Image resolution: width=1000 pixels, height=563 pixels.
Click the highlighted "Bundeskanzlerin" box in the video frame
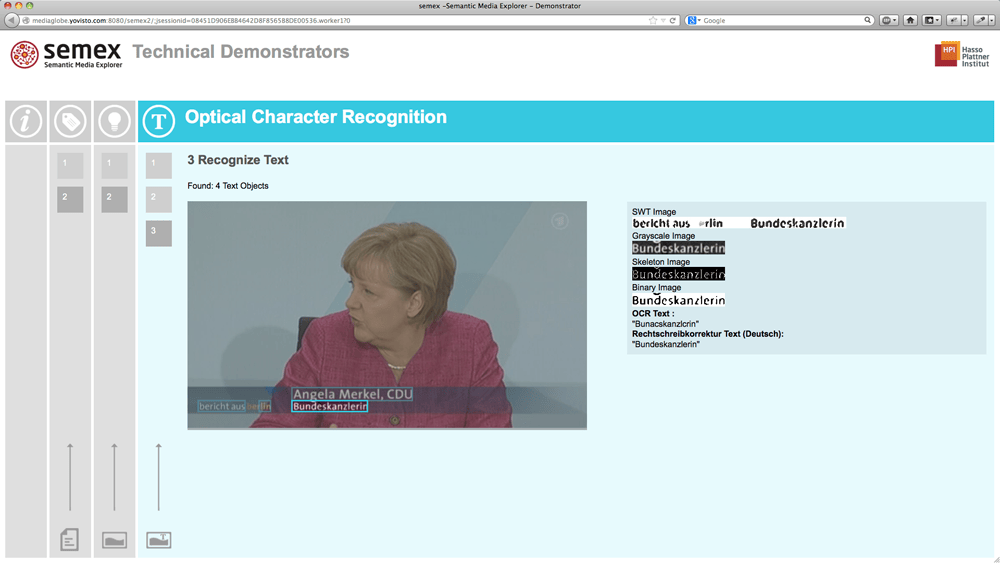(330, 407)
